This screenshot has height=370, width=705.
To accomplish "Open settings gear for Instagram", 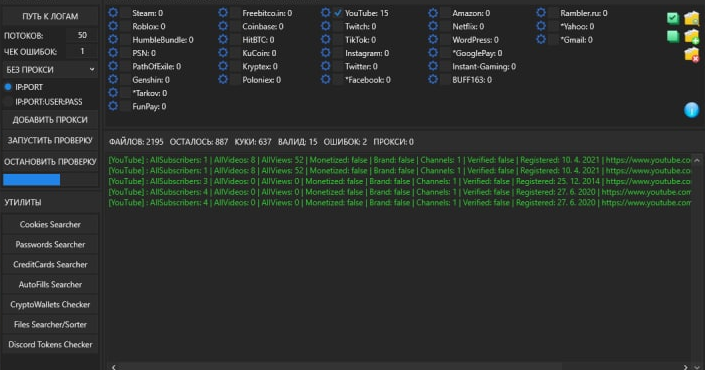I will point(326,53).
